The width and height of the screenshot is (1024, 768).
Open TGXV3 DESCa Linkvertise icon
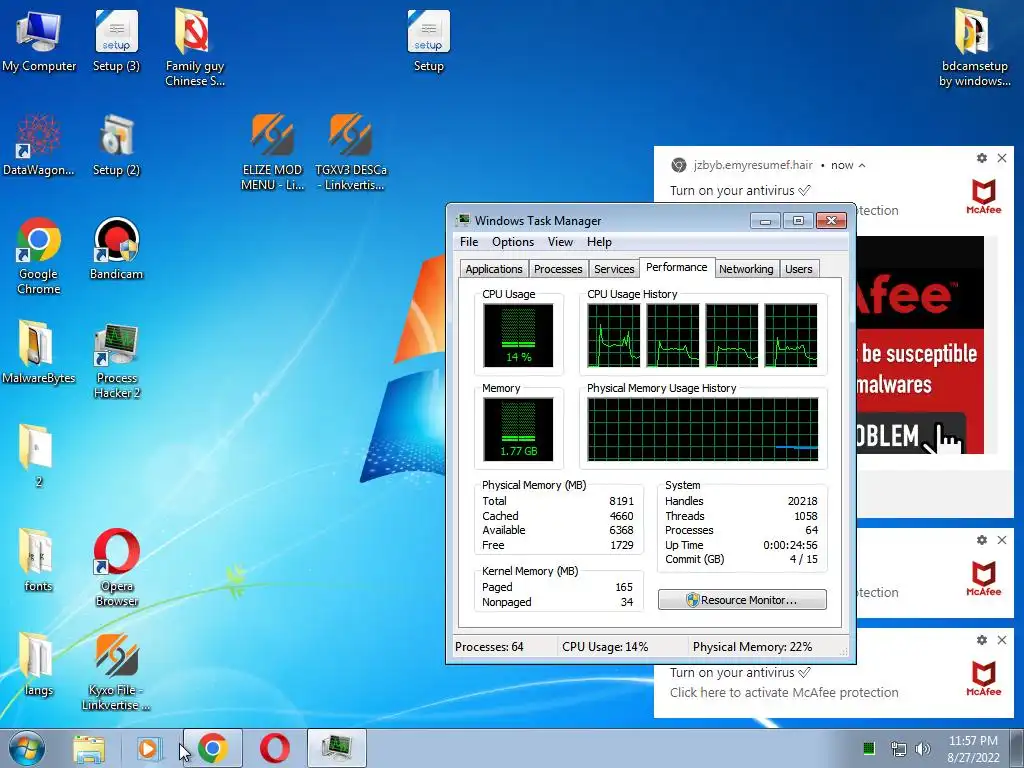click(351, 152)
